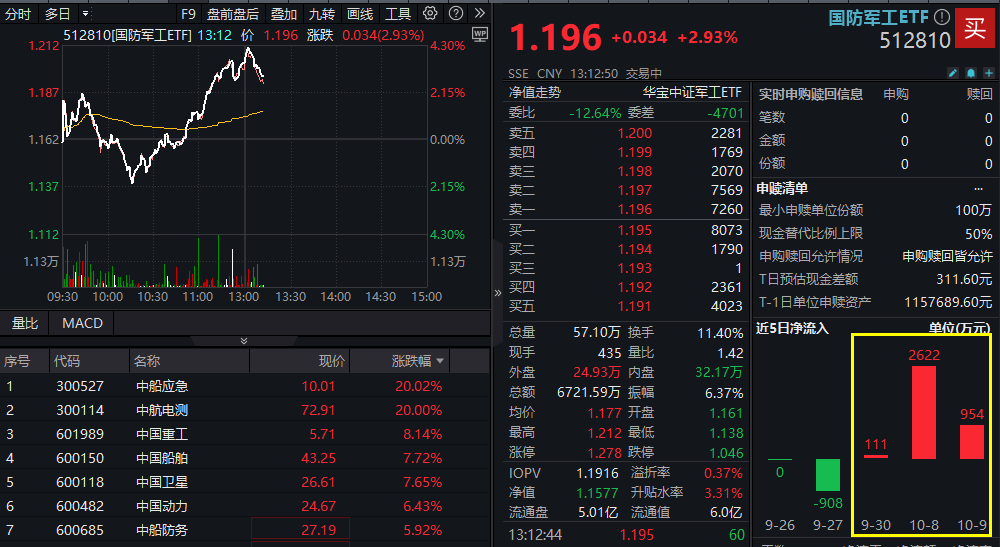
Task: Open the dropdown arrow next to 多日
Action: click(84, 14)
